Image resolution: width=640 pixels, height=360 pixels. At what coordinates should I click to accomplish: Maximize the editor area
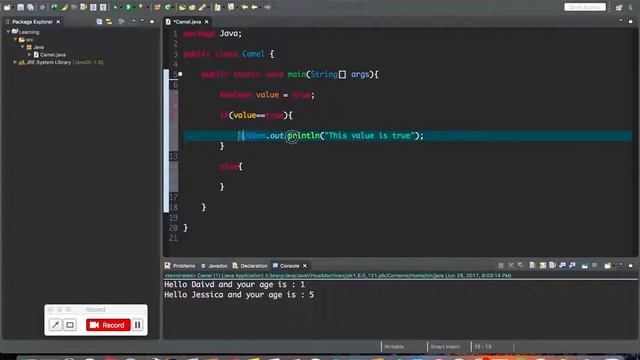point(631,20)
